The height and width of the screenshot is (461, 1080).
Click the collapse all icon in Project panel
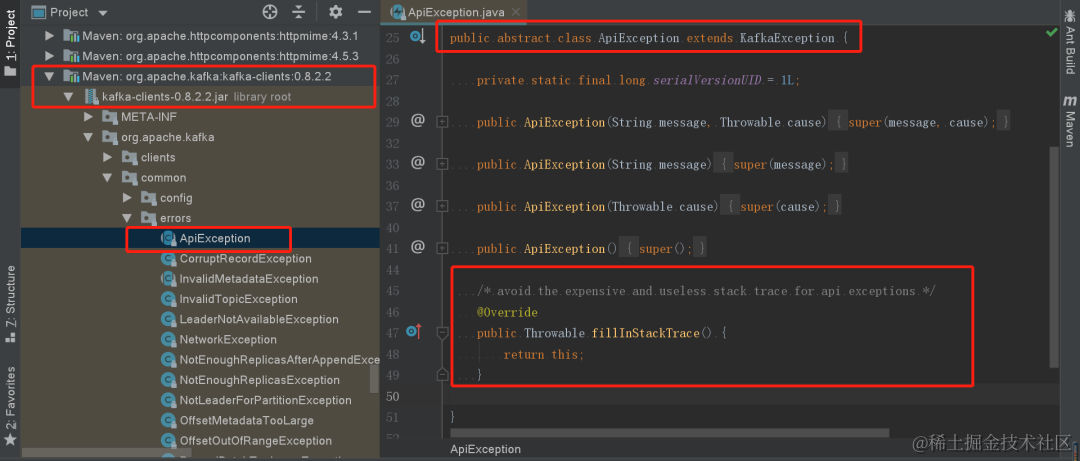298,12
